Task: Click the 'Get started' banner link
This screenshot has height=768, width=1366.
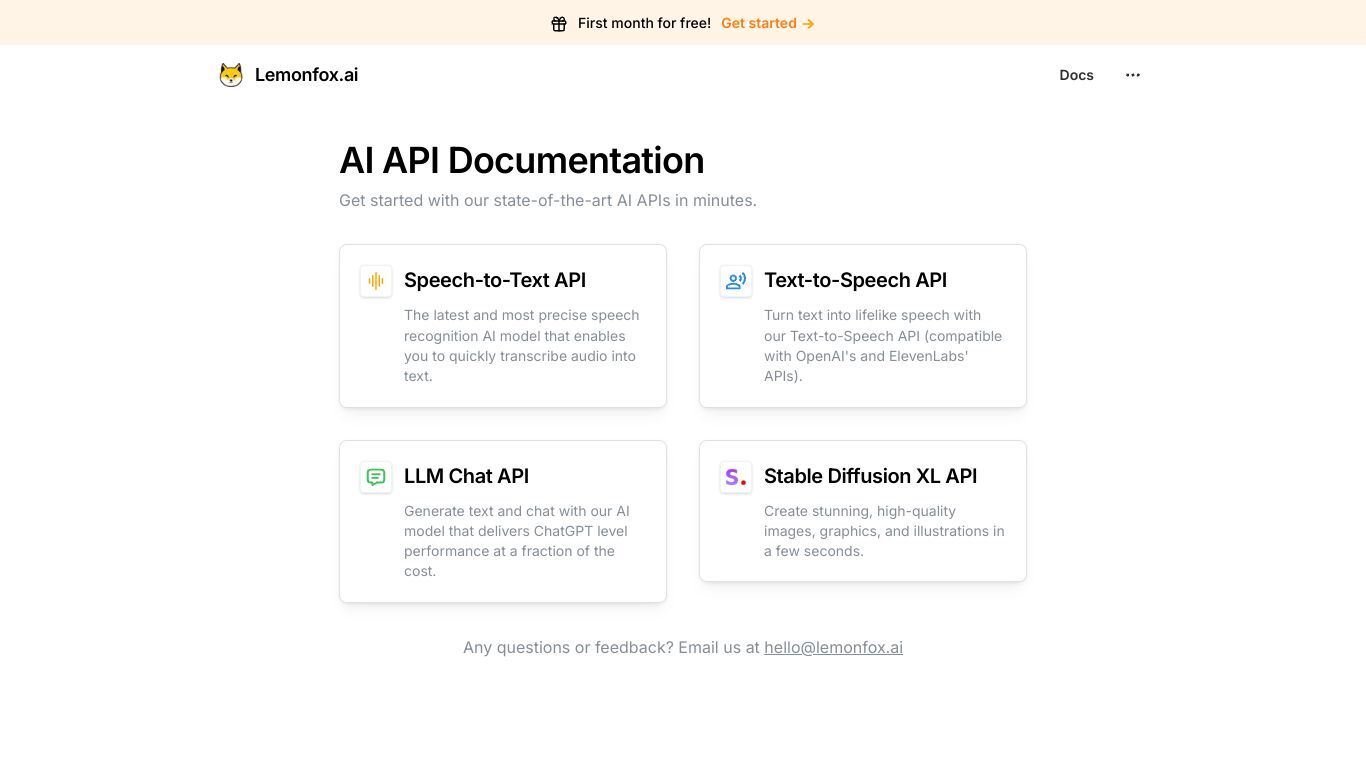Action: click(768, 23)
